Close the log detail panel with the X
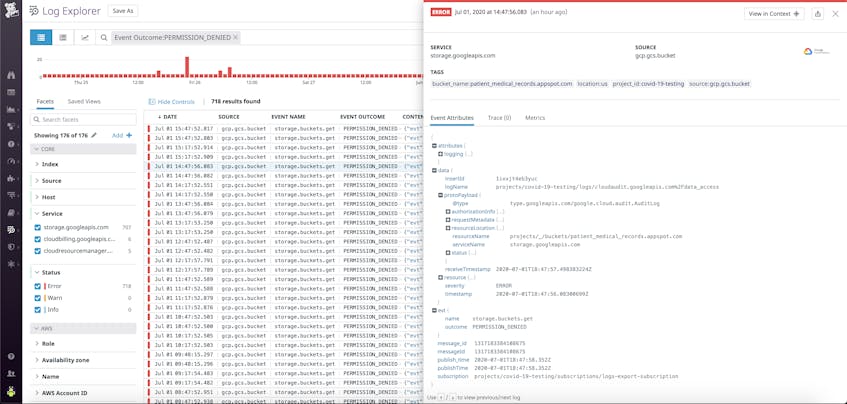847x404 pixels. coord(835,14)
